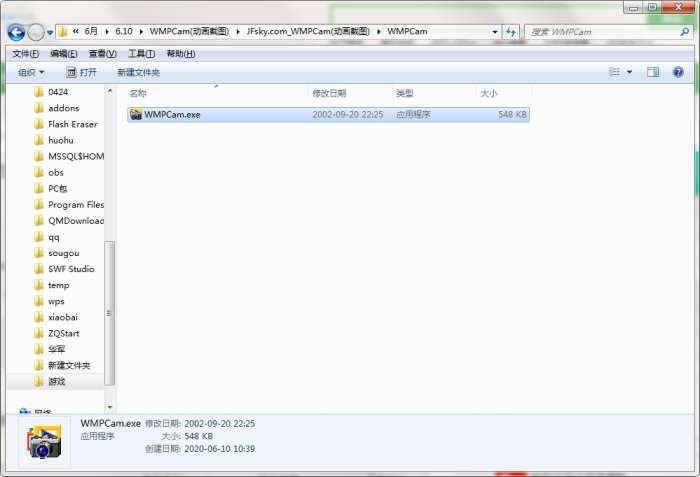Screen dimensions: 700x477
Task: Select the 新建文件夹 folder in tree
Action: pyautogui.click(x=69, y=365)
